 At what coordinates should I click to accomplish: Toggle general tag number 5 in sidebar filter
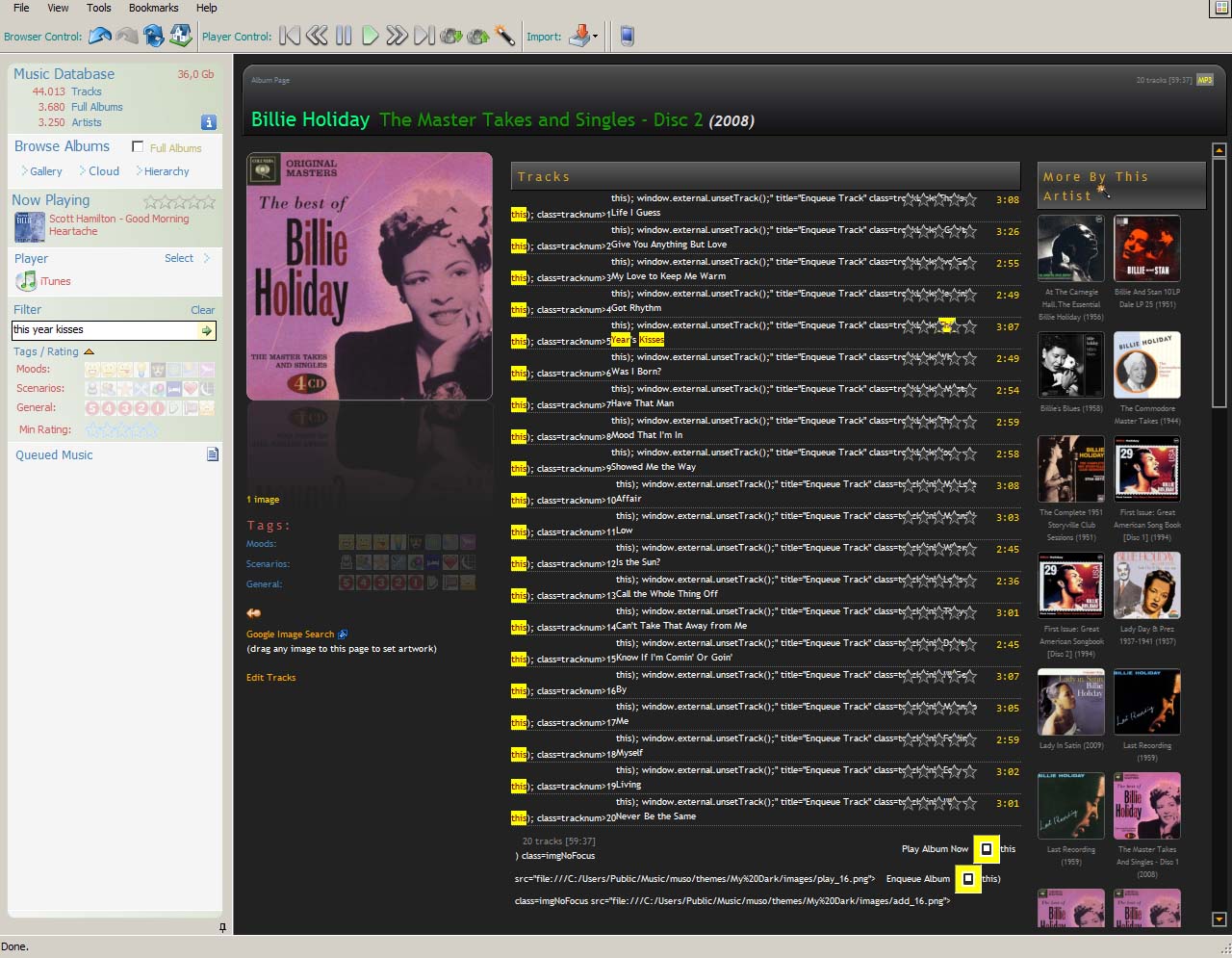(x=92, y=408)
